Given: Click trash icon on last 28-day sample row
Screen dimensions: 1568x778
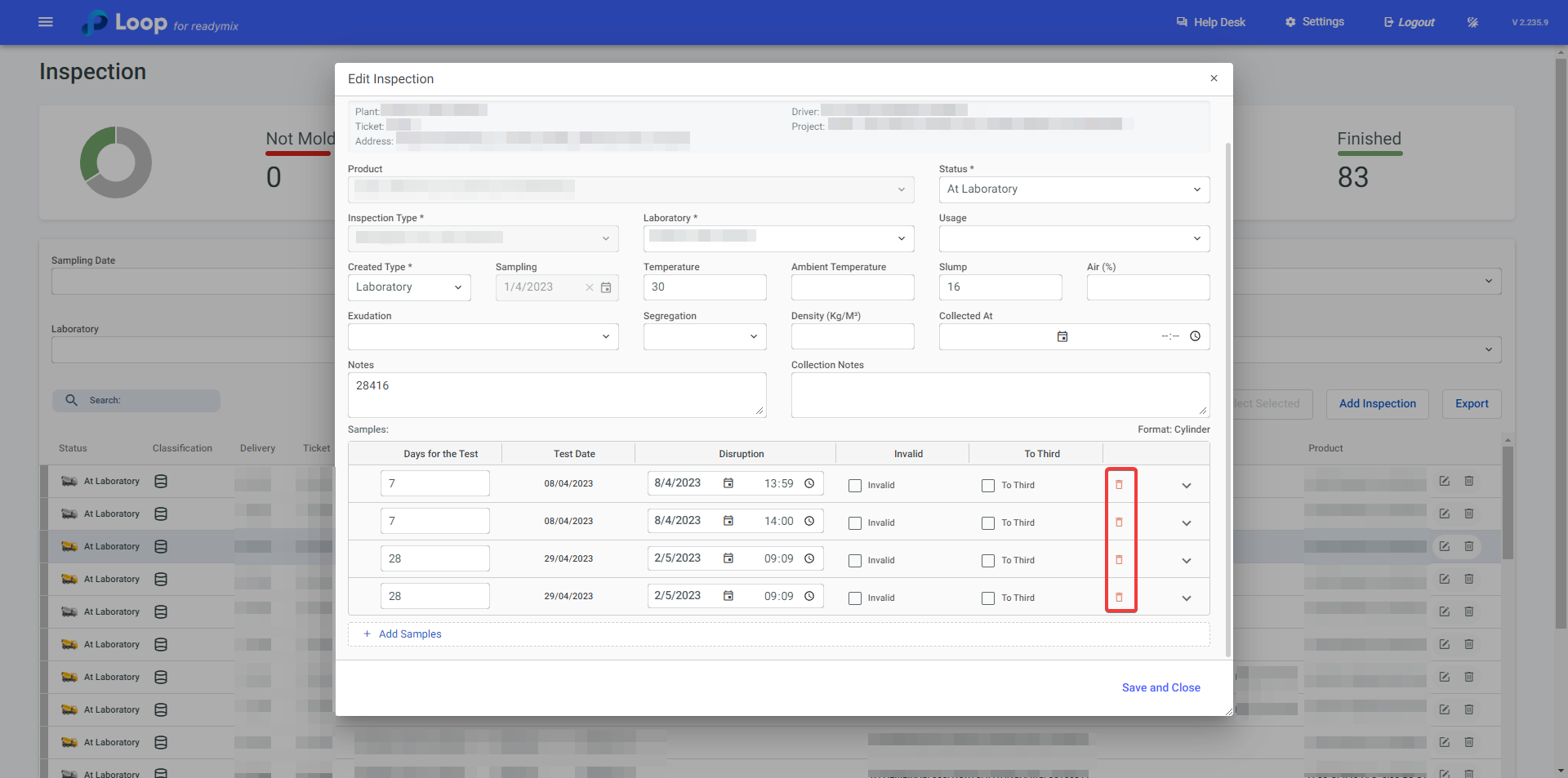Looking at the screenshot, I should click(x=1119, y=598).
